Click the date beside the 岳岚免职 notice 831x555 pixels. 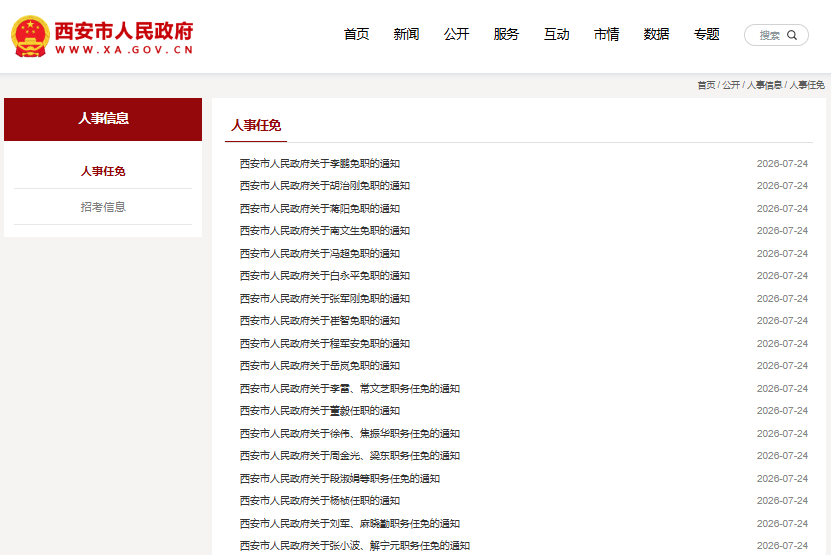point(782,366)
